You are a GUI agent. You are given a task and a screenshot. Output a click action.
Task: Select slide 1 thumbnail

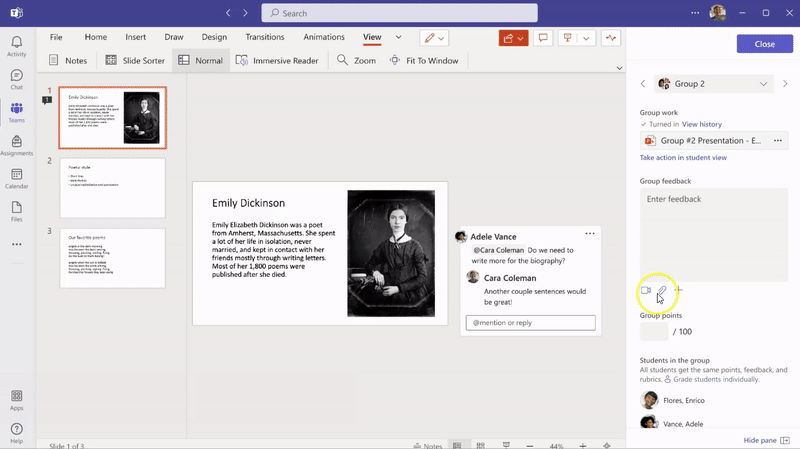[x=113, y=118]
